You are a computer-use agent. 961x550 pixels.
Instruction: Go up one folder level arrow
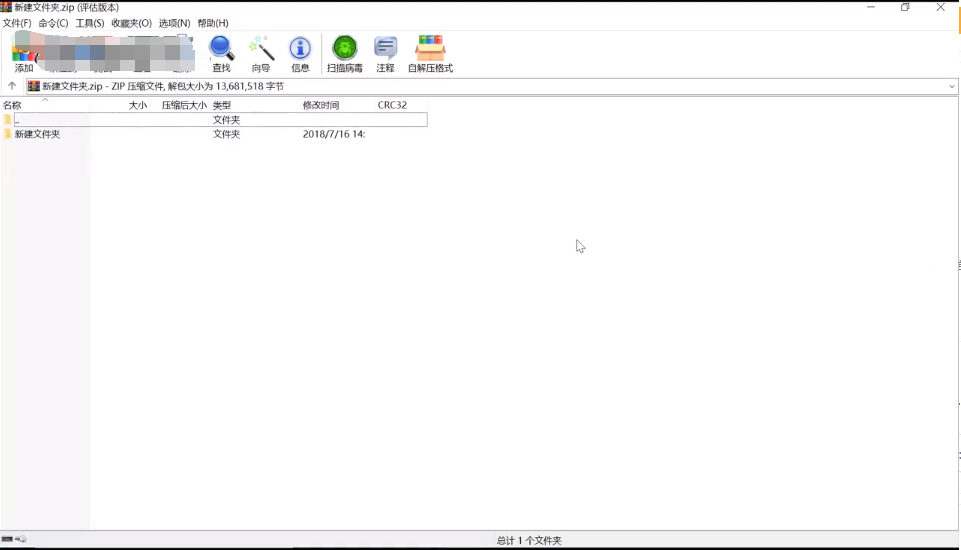point(12,86)
